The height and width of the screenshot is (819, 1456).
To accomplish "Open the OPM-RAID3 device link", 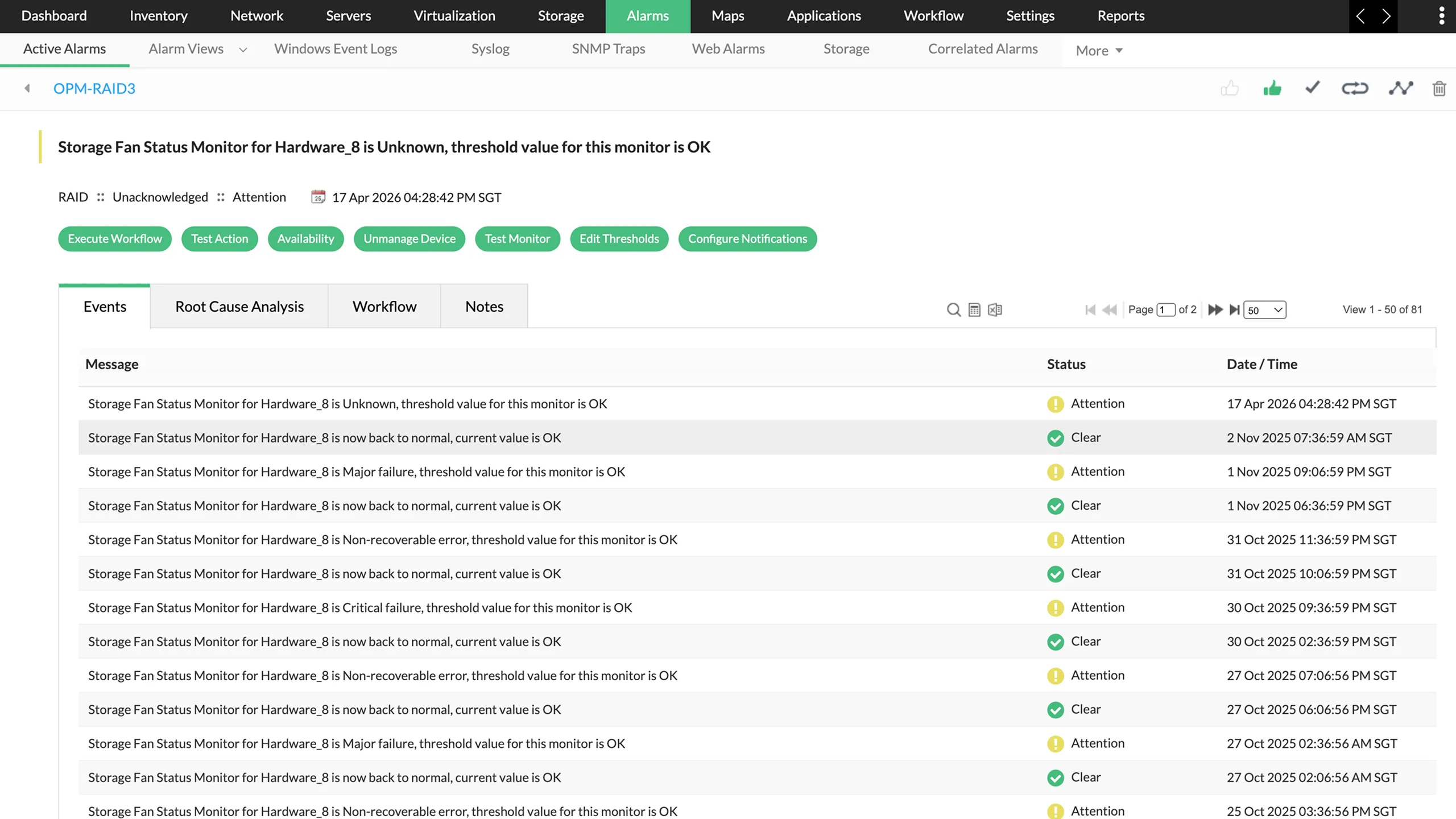I will click(94, 88).
